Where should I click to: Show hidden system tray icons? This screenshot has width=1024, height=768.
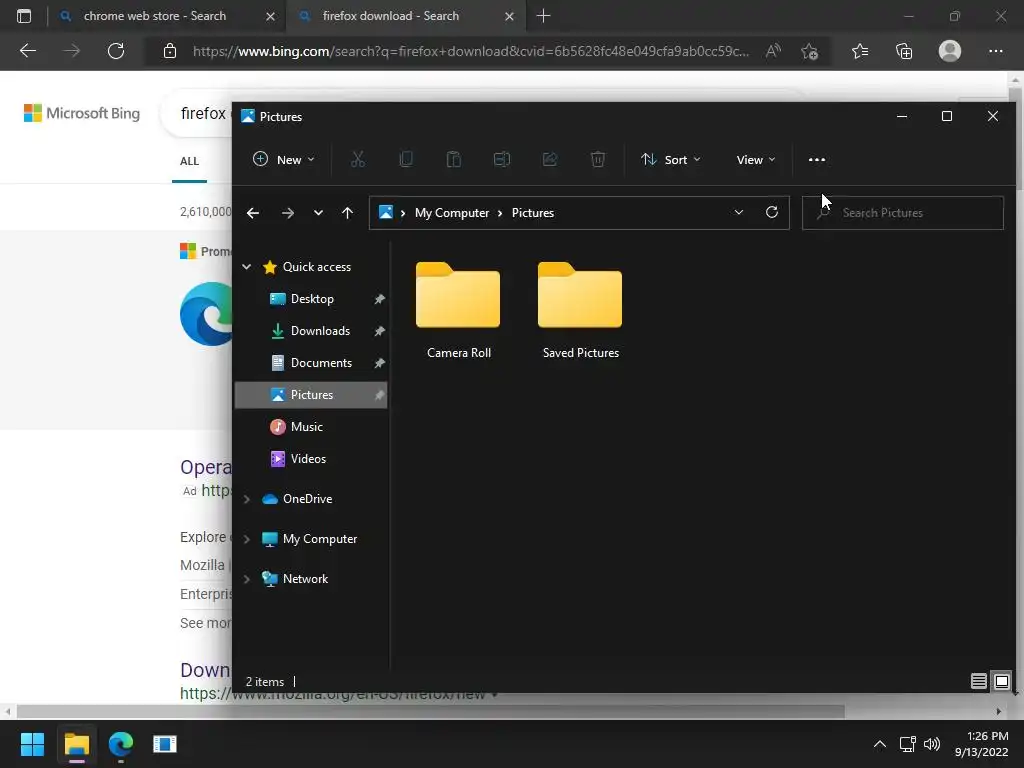880,744
